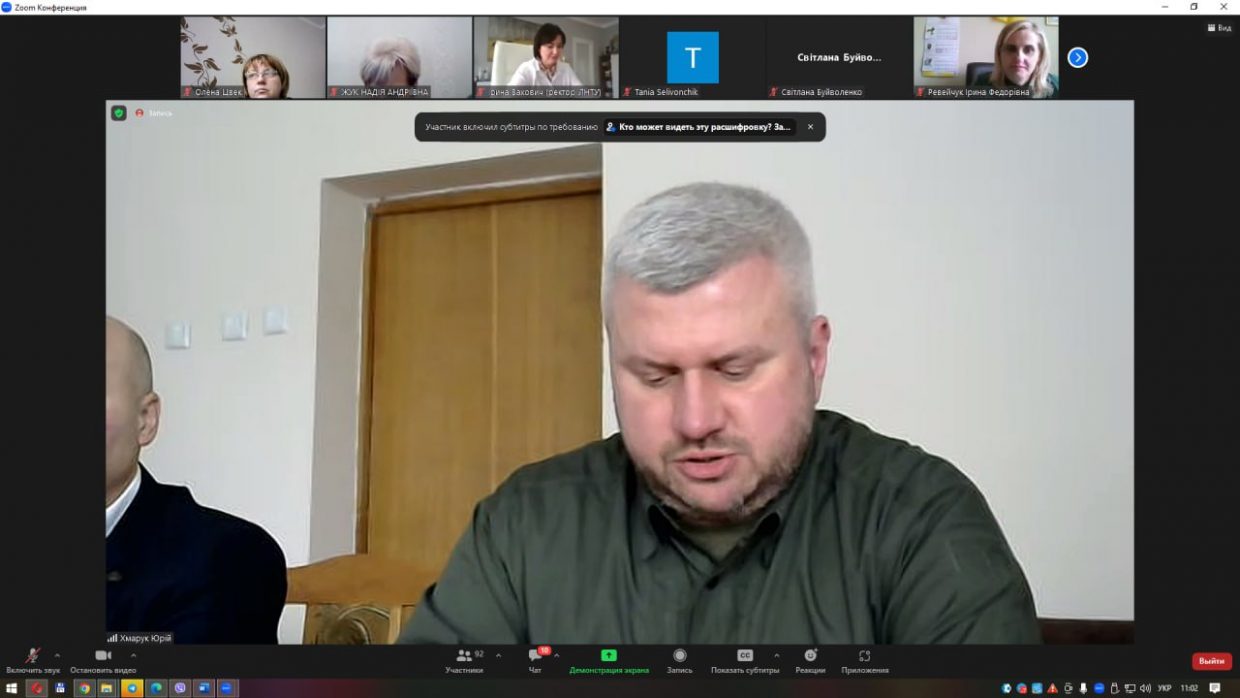The height and width of the screenshot is (698, 1240).
Task: Select Tania Selivonchik participant thumbnail
Action: coord(692,58)
